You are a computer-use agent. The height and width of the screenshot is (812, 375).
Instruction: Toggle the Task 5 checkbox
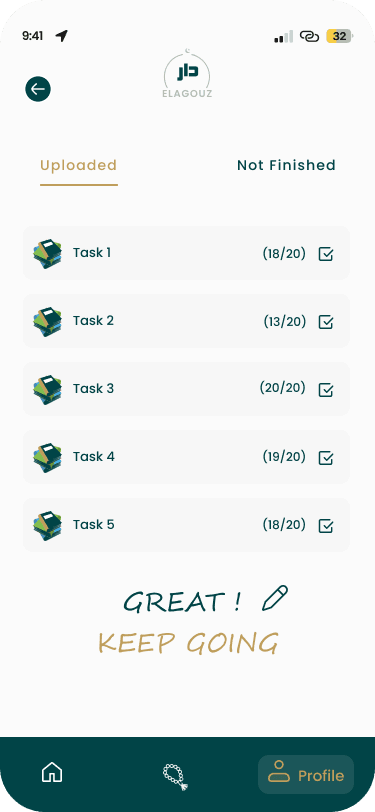(326, 526)
